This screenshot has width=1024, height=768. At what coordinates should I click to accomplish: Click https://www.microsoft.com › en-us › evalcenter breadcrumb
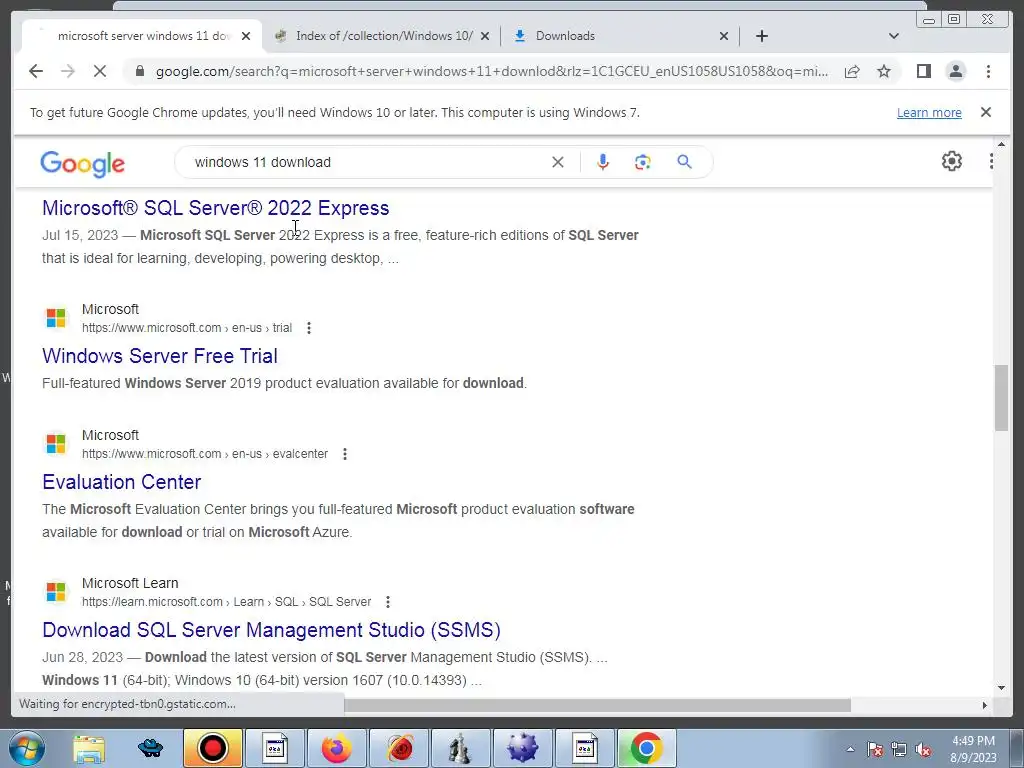[204, 454]
